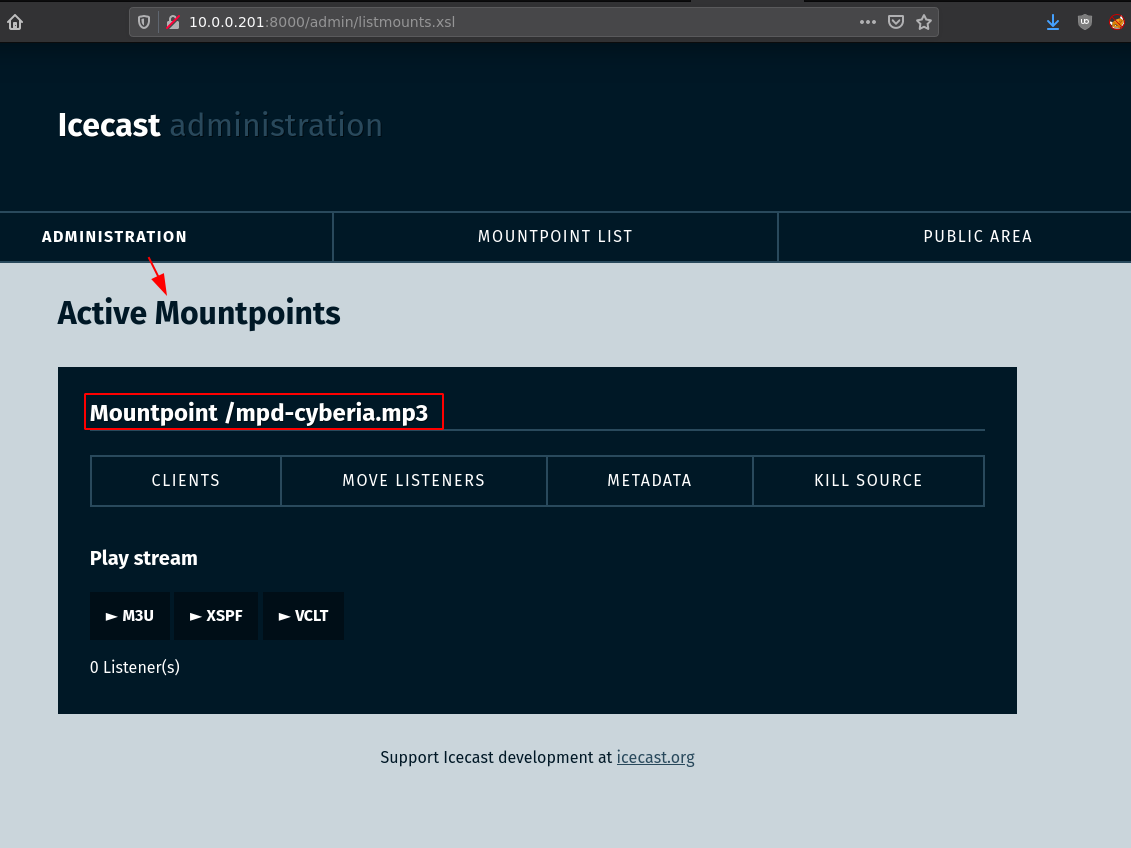The image size is (1131, 848).
Task: Switch to the Public Area tab
Action: pos(977,237)
